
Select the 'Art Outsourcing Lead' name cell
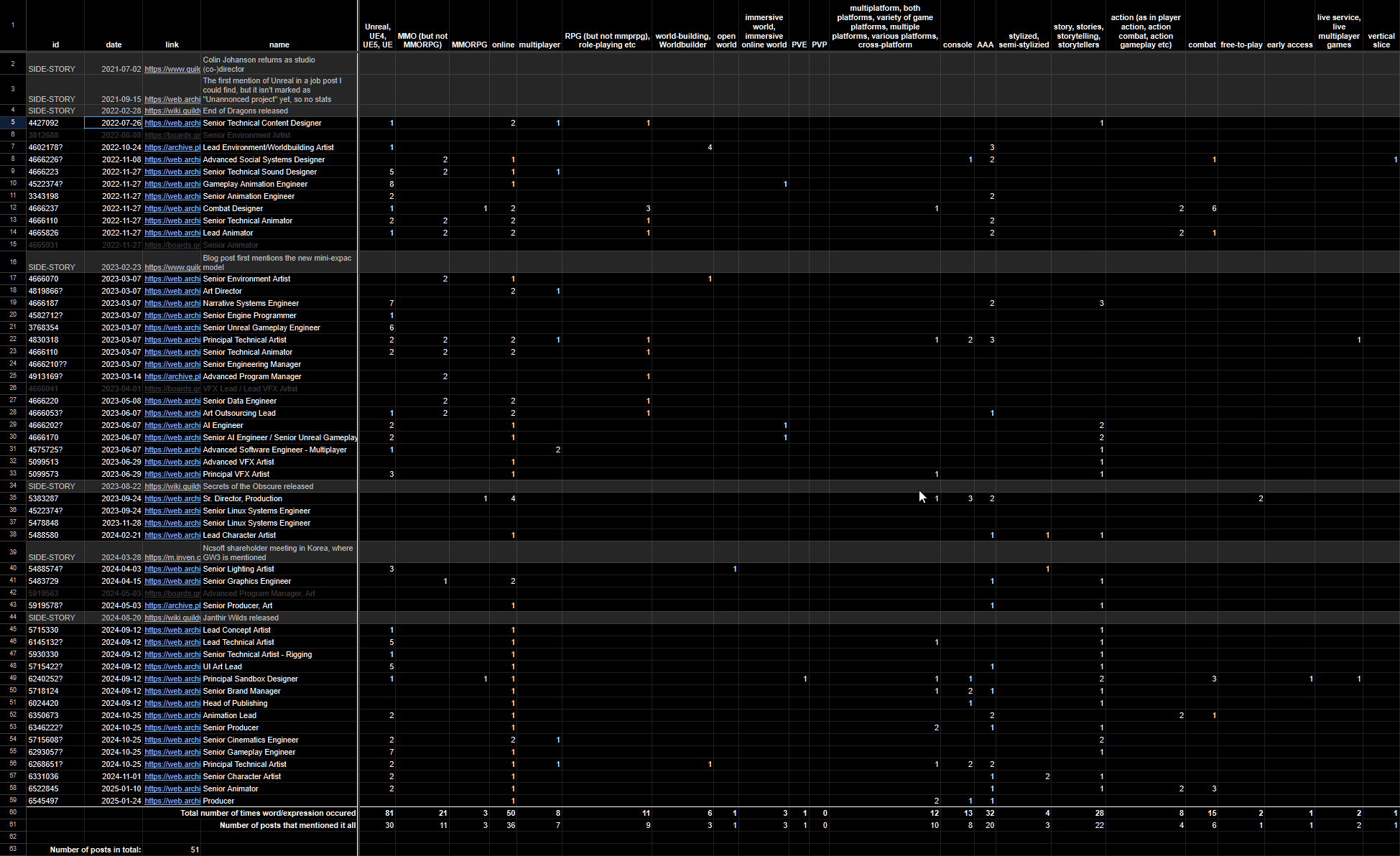[x=279, y=413]
